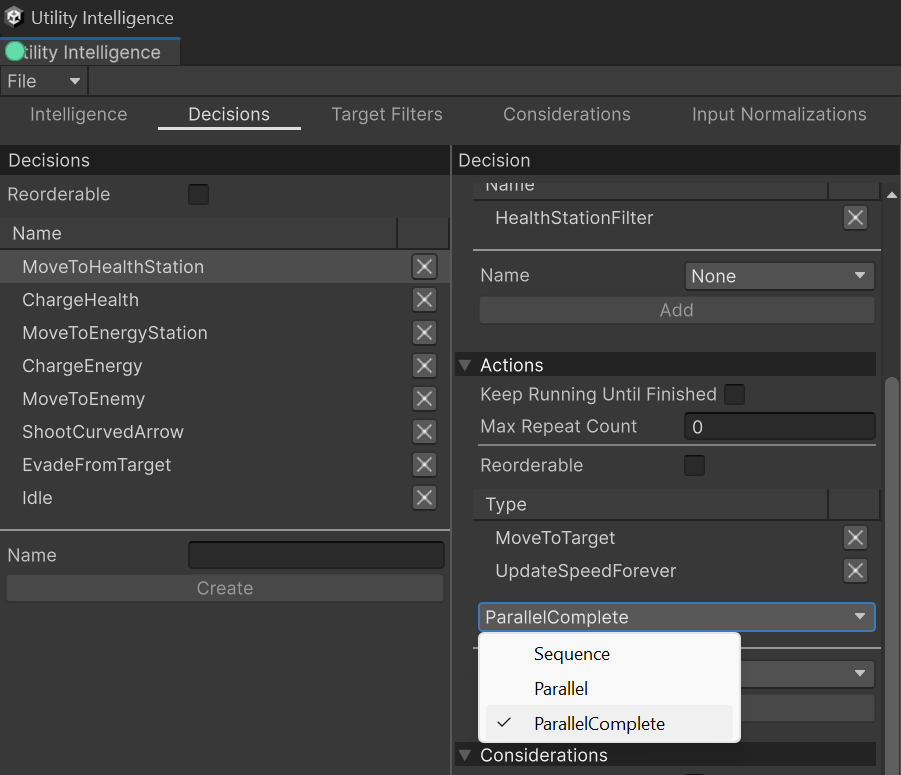Screen dimensions: 901x775
Task: Open the target filter Name dropdown showing None
Action: (x=779, y=276)
